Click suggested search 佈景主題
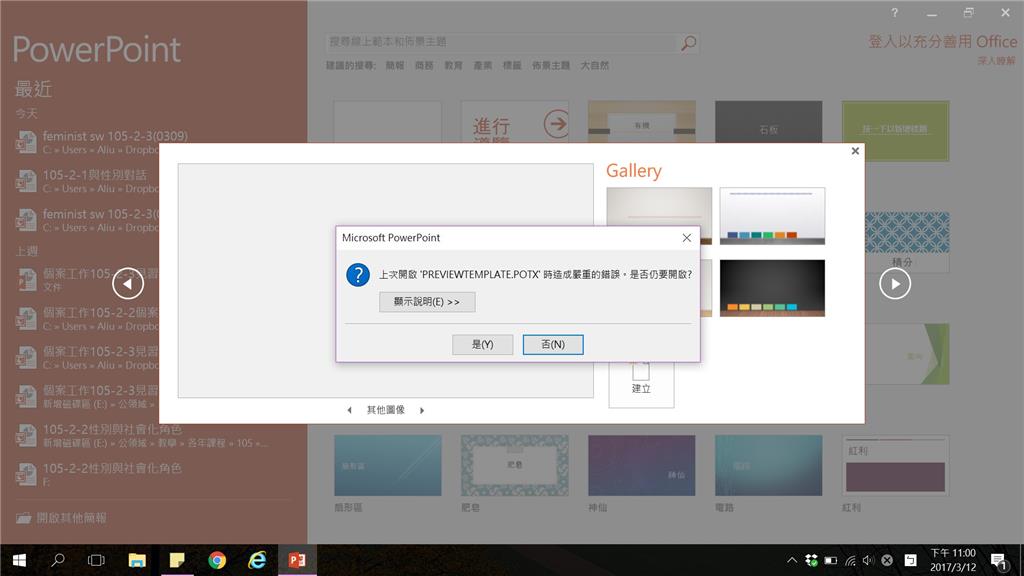This screenshot has height=576, width=1024. 551,65
